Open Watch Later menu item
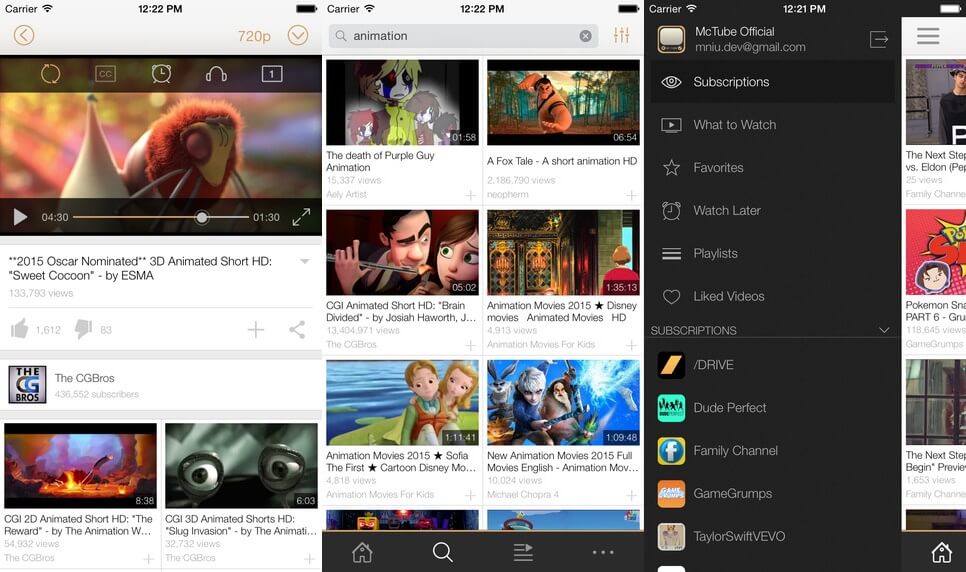The height and width of the screenshot is (572, 966). click(x=773, y=211)
